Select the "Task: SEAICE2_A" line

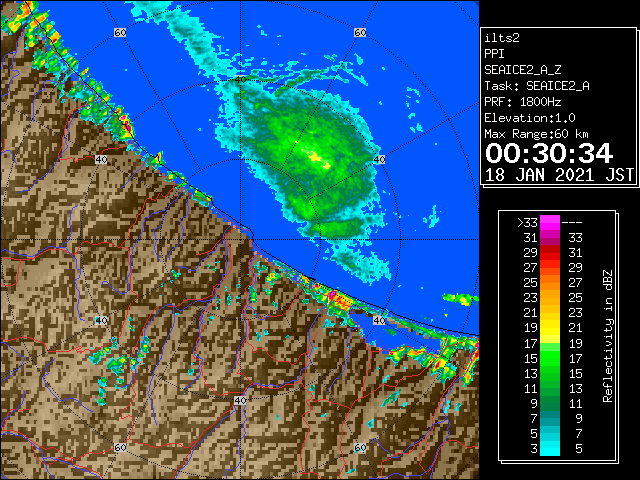(x=537, y=86)
